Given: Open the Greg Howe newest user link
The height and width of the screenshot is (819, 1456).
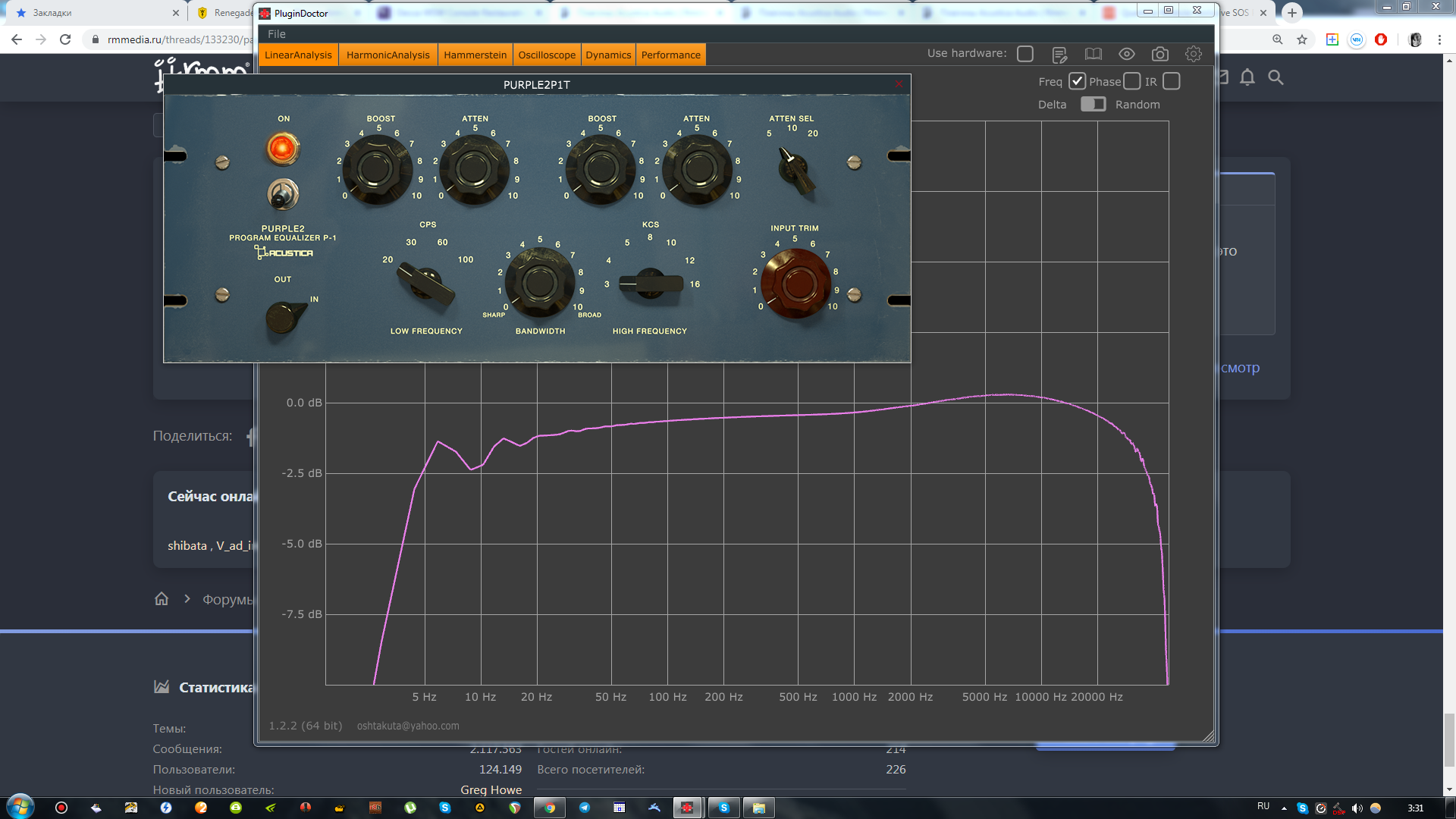Looking at the screenshot, I should [x=491, y=789].
